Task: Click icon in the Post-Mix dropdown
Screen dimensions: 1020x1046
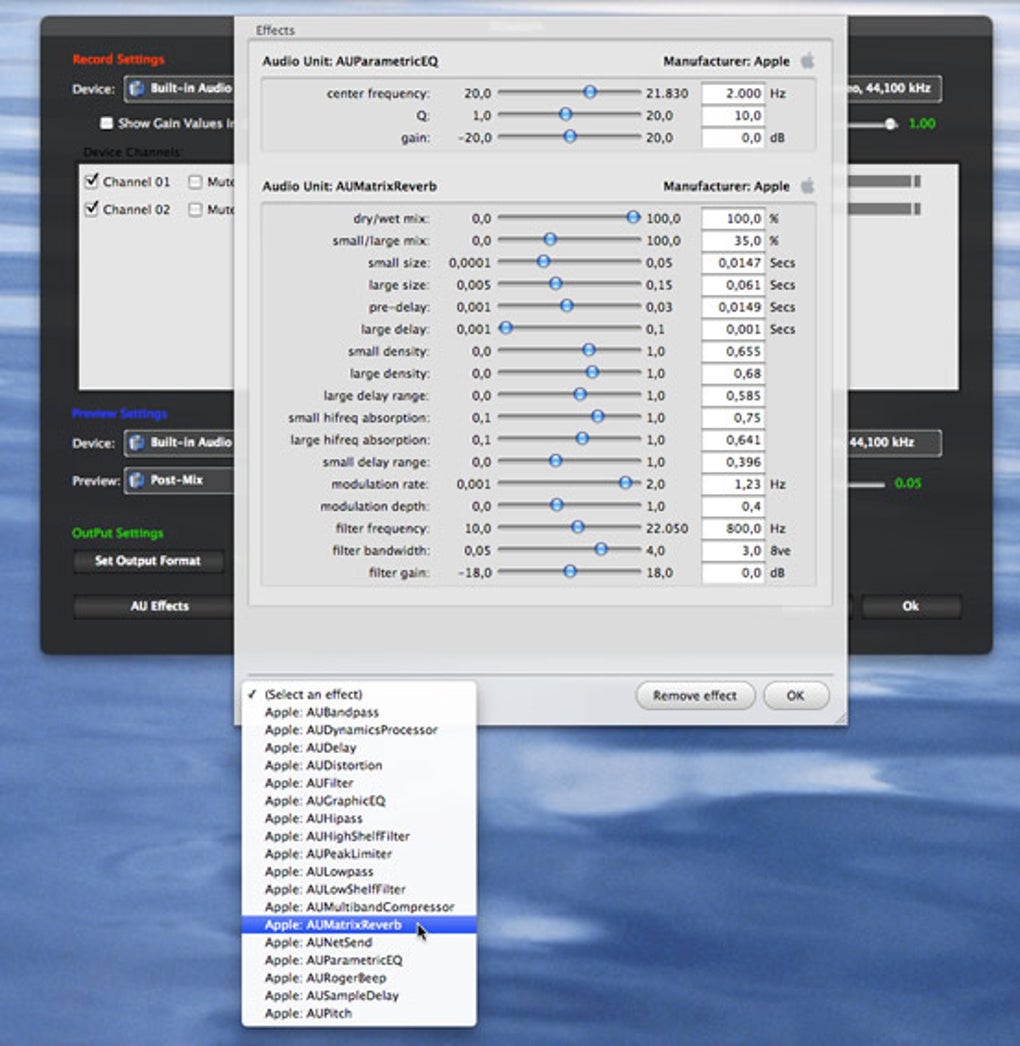Action: pyautogui.click(x=137, y=480)
